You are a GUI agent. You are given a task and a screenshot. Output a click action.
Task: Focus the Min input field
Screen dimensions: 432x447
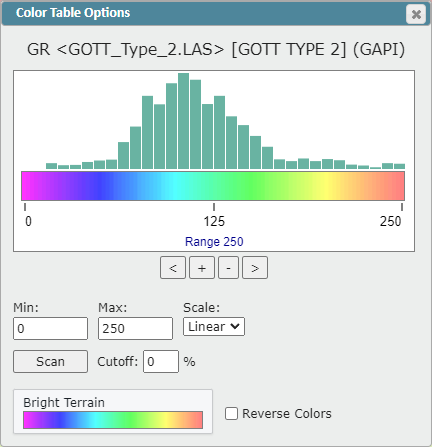[x=50, y=329]
